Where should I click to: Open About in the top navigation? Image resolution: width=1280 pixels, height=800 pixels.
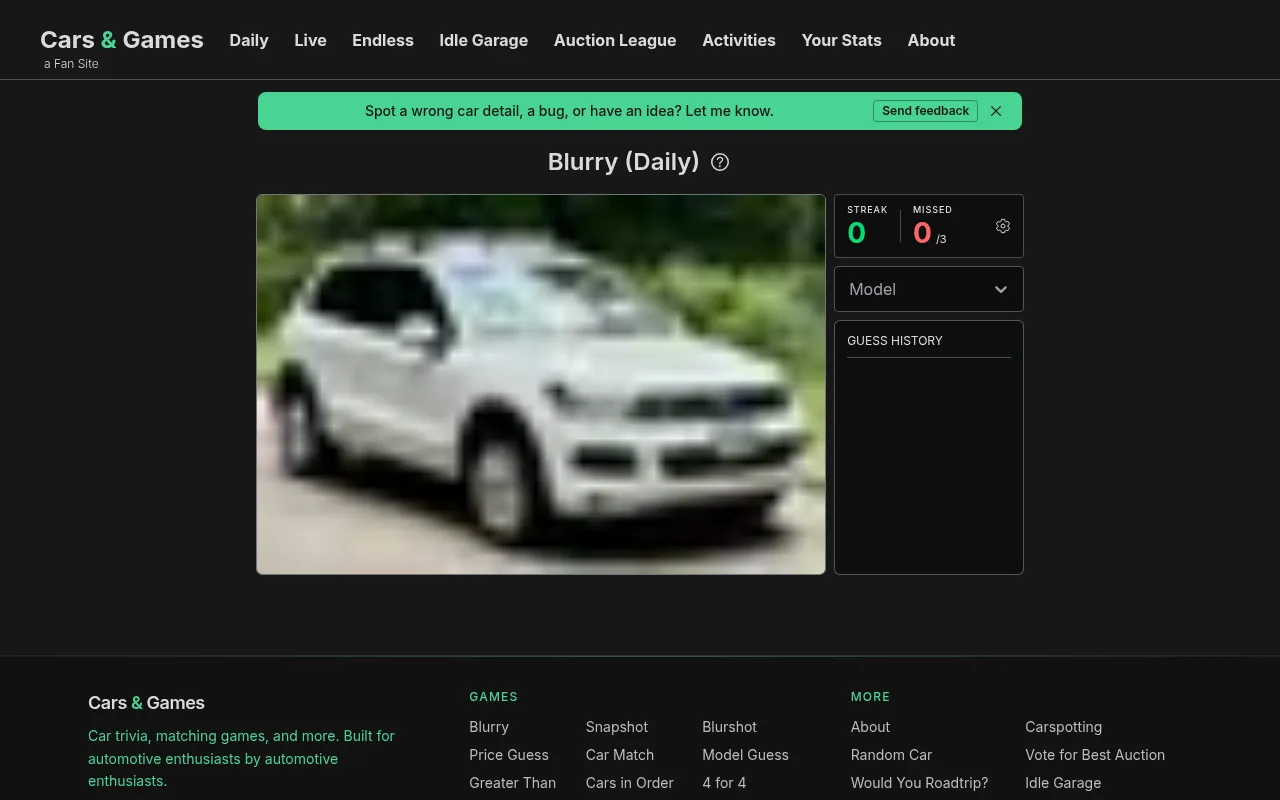(931, 40)
